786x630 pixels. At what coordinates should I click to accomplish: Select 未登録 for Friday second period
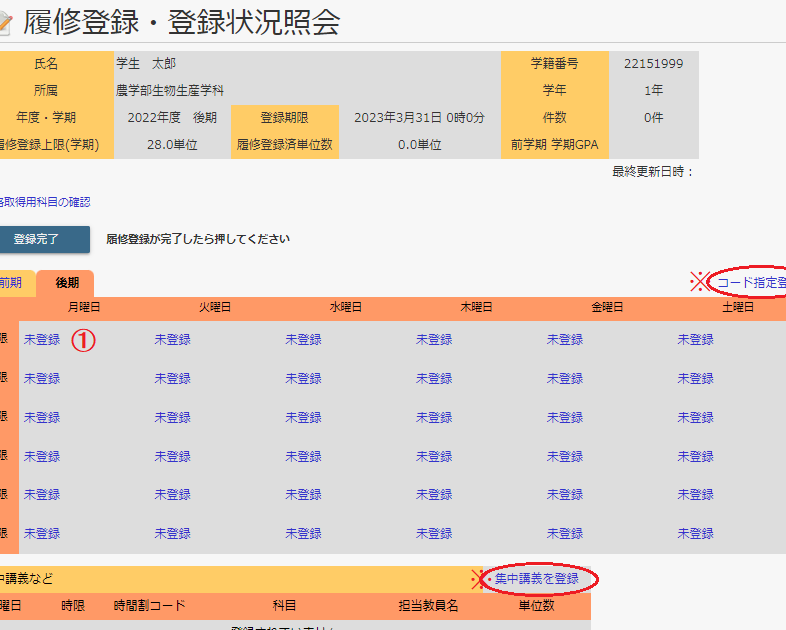coord(564,379)
